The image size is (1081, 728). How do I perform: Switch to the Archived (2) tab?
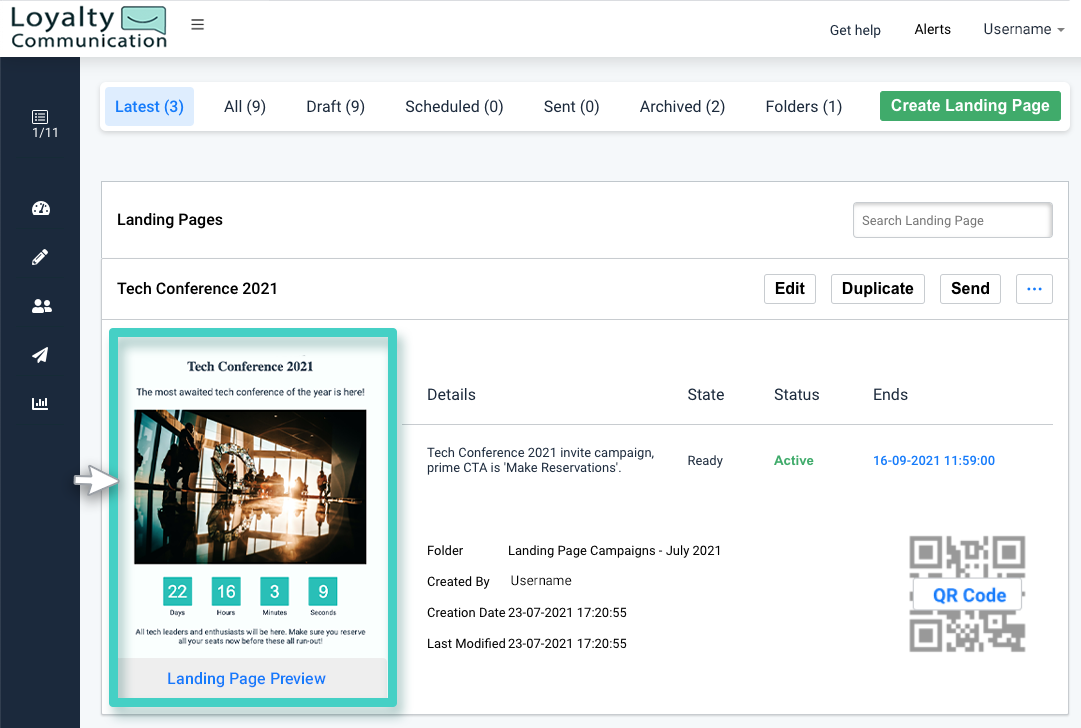pos(682,107)
